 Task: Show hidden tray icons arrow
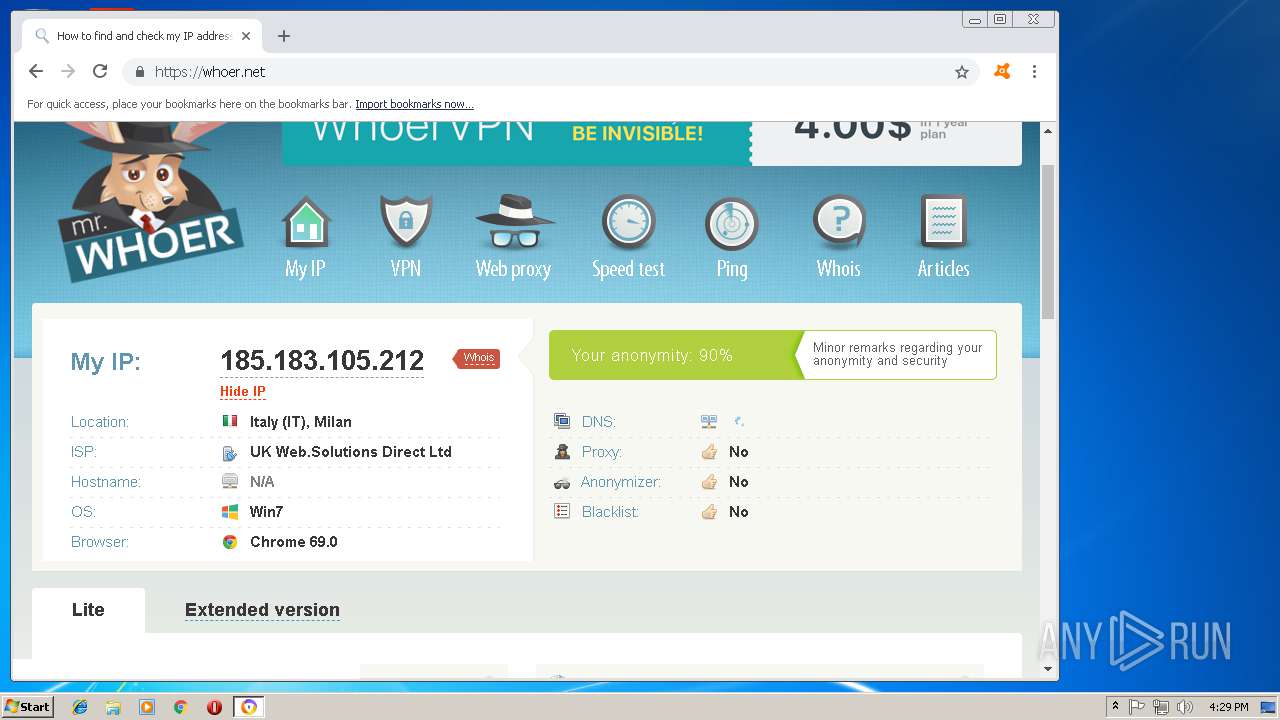point(1115,707)
